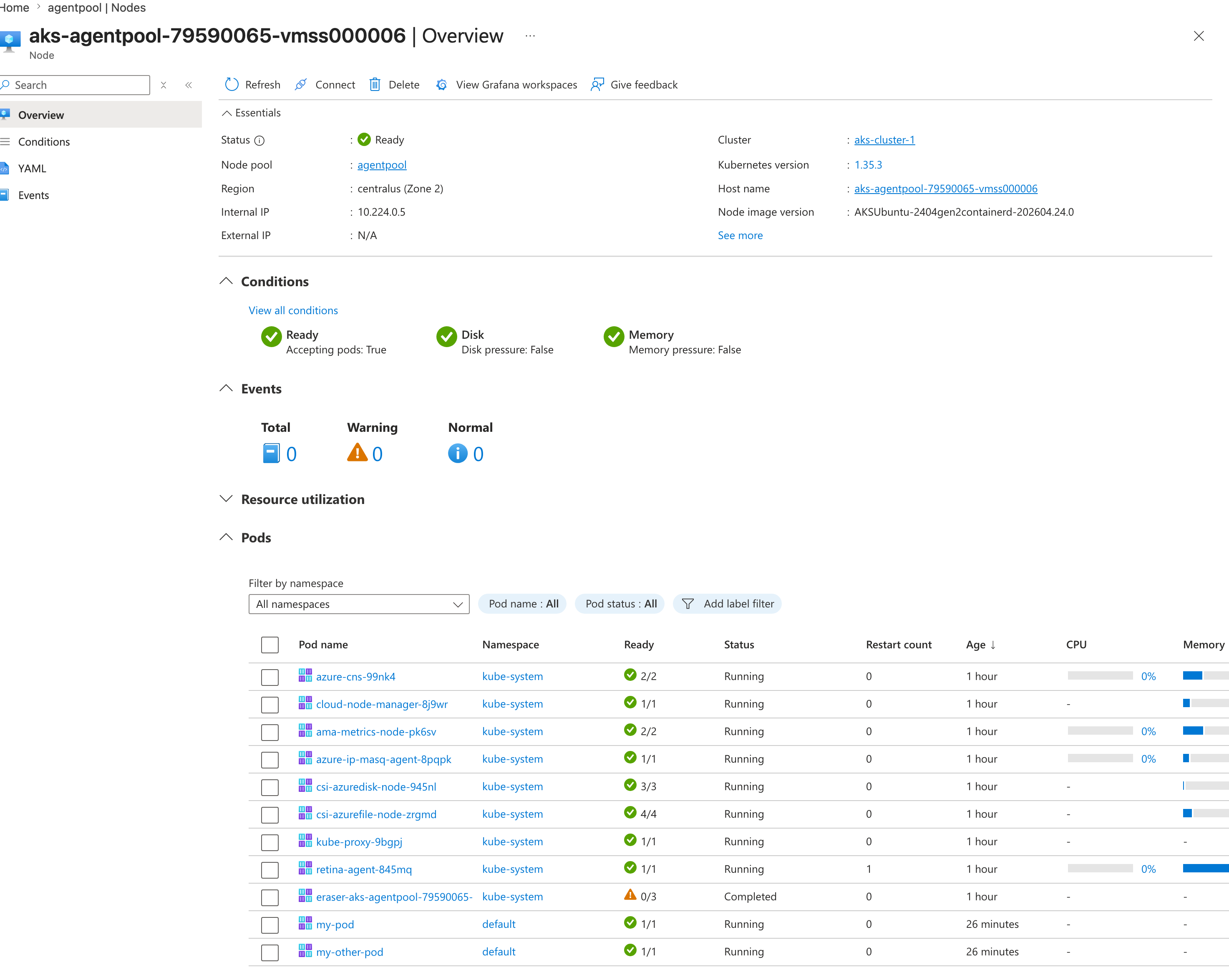Image resolution: width=1229 pixels, height=980 pixels.
Task: Click the warning icon in the eraser pod row
Action: tap(630, 895)
